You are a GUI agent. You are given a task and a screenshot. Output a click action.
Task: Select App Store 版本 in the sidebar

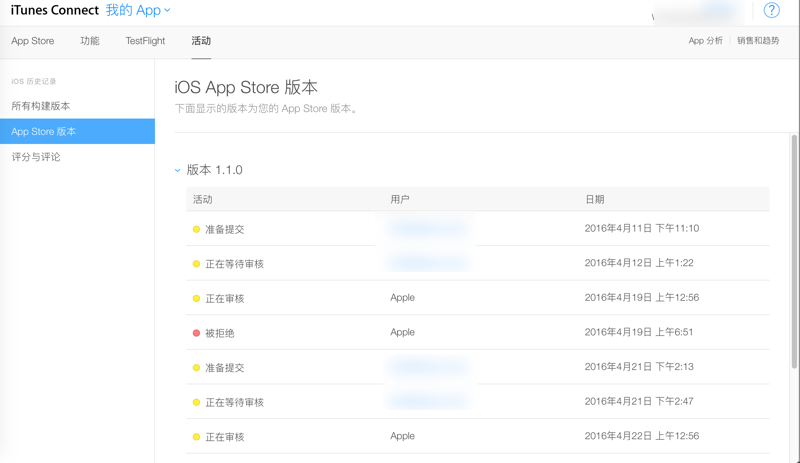(x=44, y=131)
